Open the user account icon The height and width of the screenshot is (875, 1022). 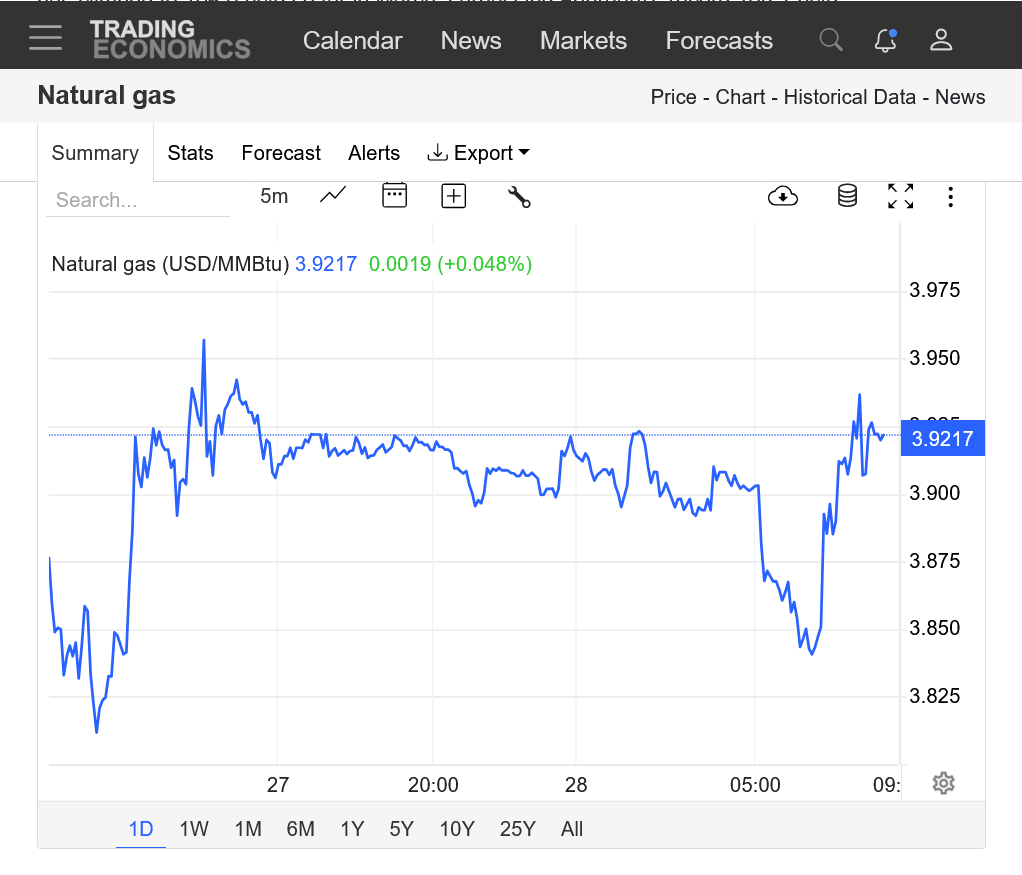(941, 40)
